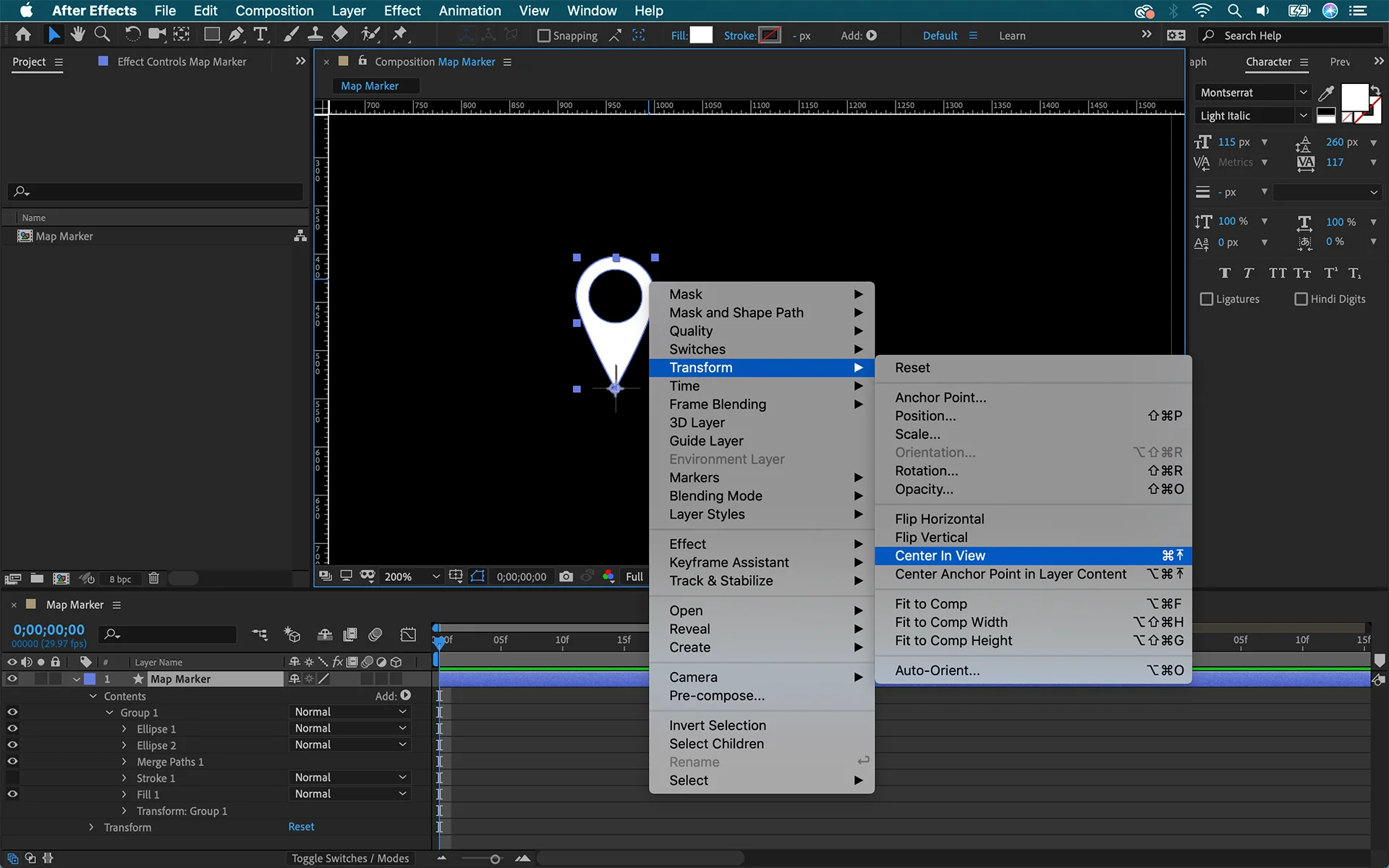
Task: Collapse the Contents group
Action: 93,697
